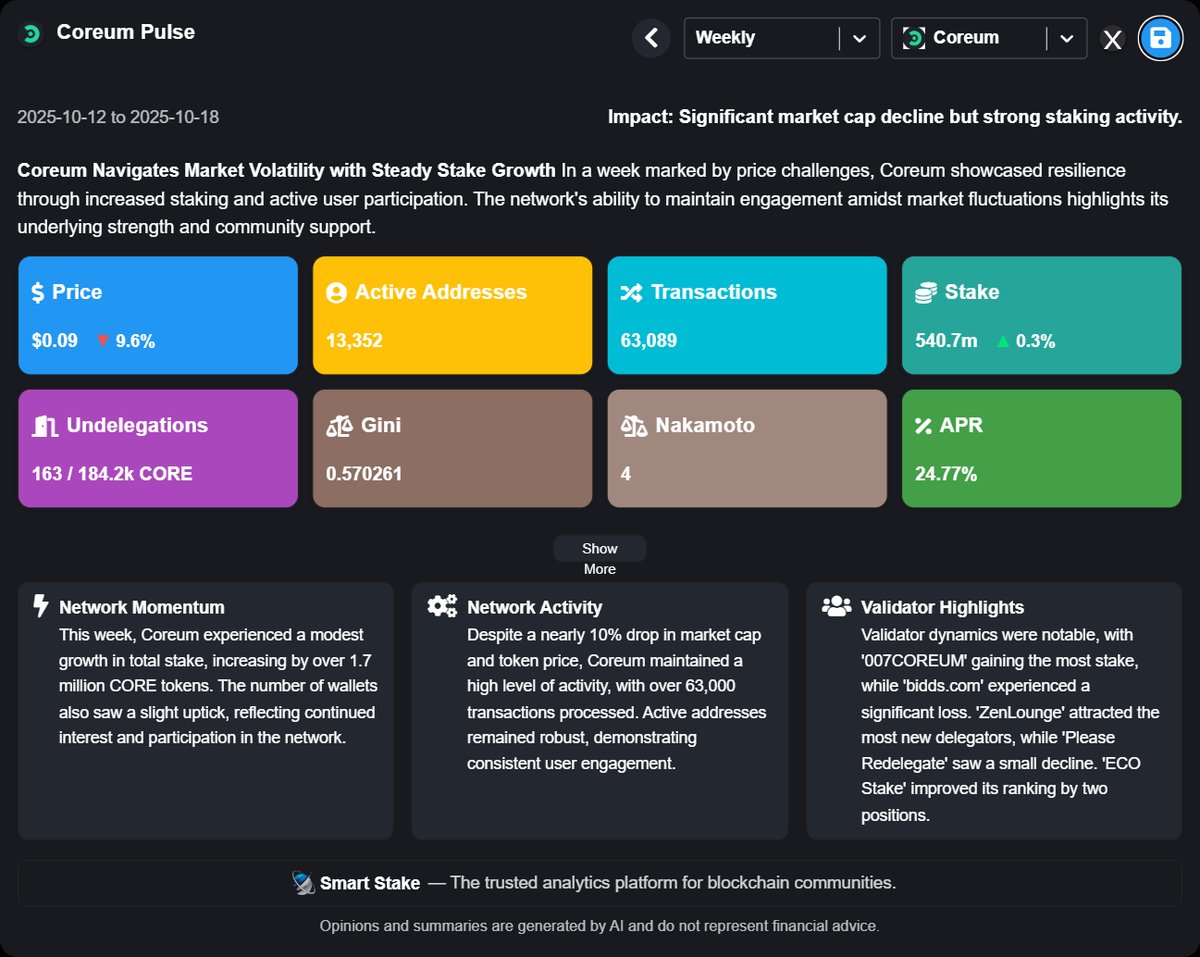The image size is (1200, 957).
Task: Click the 540.7m stake value
Action: pos(946,341)
